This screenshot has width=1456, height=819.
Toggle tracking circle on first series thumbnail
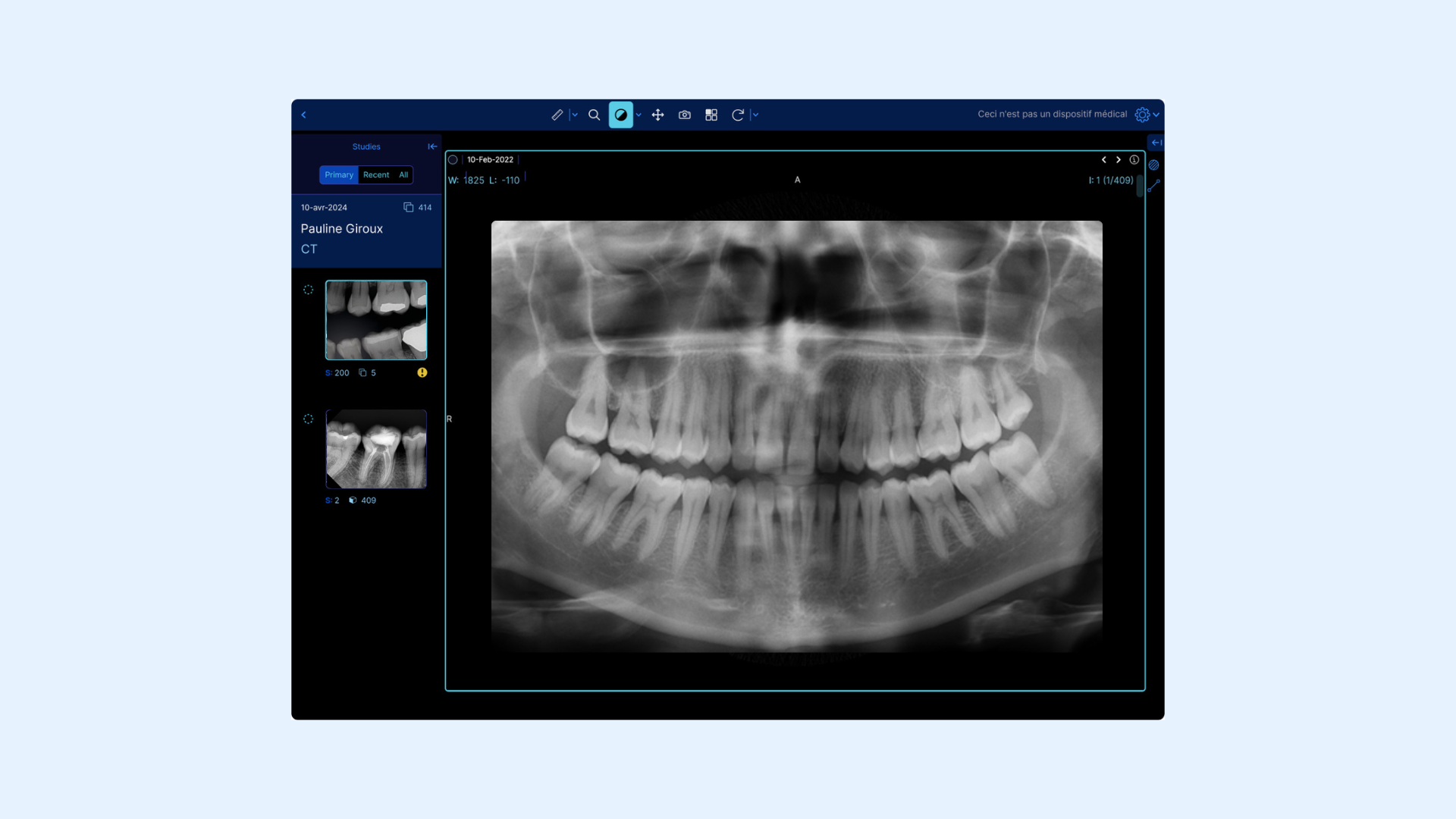coord(308,290)
